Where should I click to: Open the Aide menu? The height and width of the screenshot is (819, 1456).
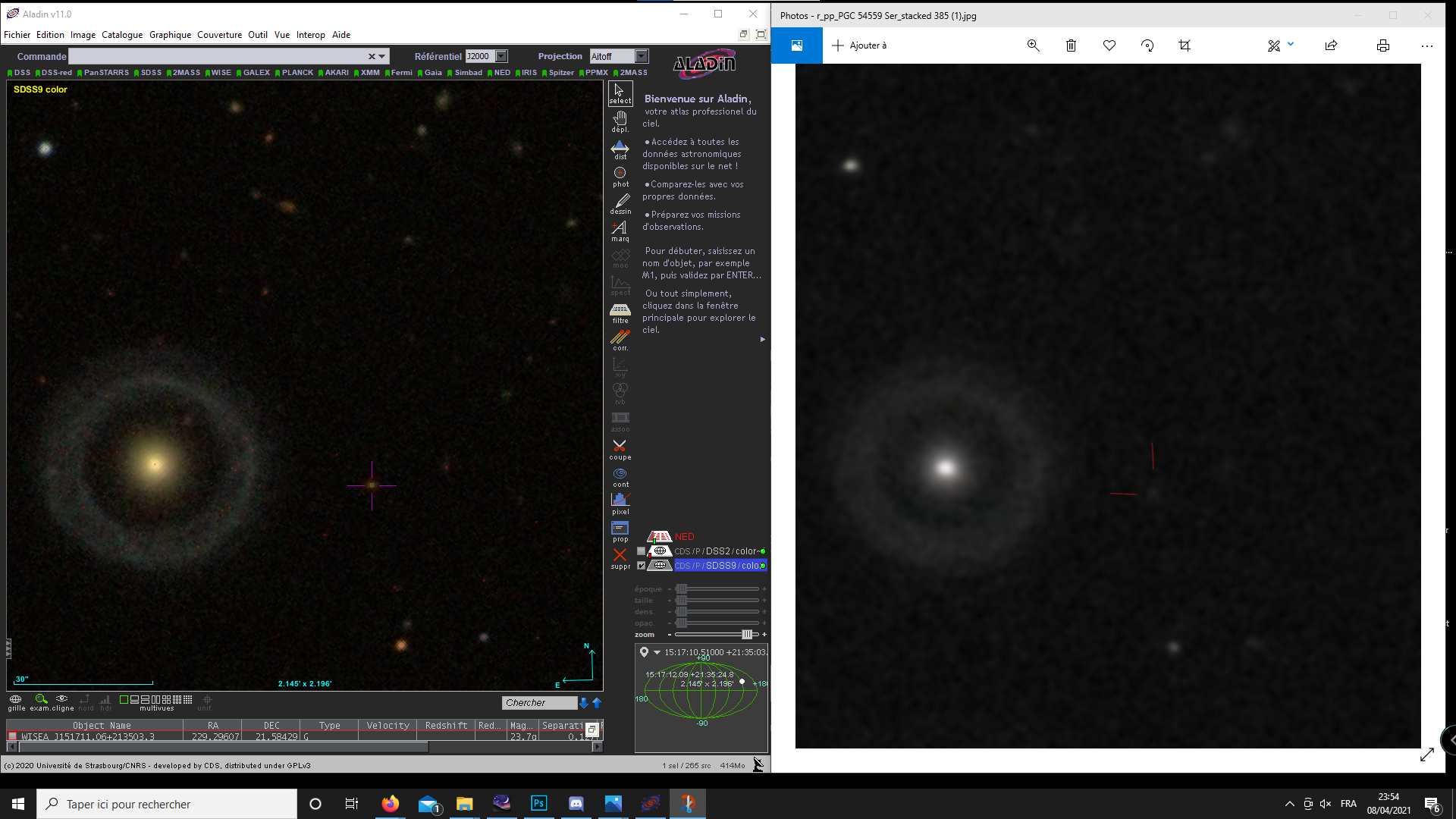pyautogui.click(x=341, y=35)
